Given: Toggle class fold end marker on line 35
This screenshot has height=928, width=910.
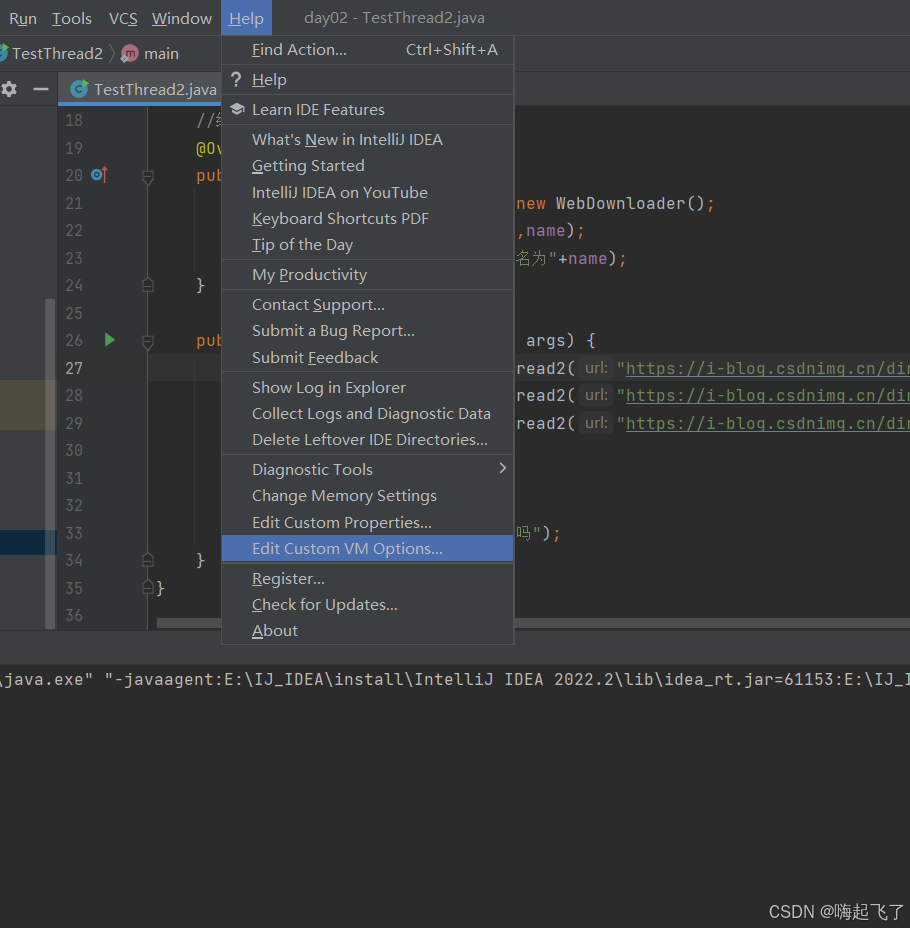Looking at the screenshot, I should click(x=148, y=587).
